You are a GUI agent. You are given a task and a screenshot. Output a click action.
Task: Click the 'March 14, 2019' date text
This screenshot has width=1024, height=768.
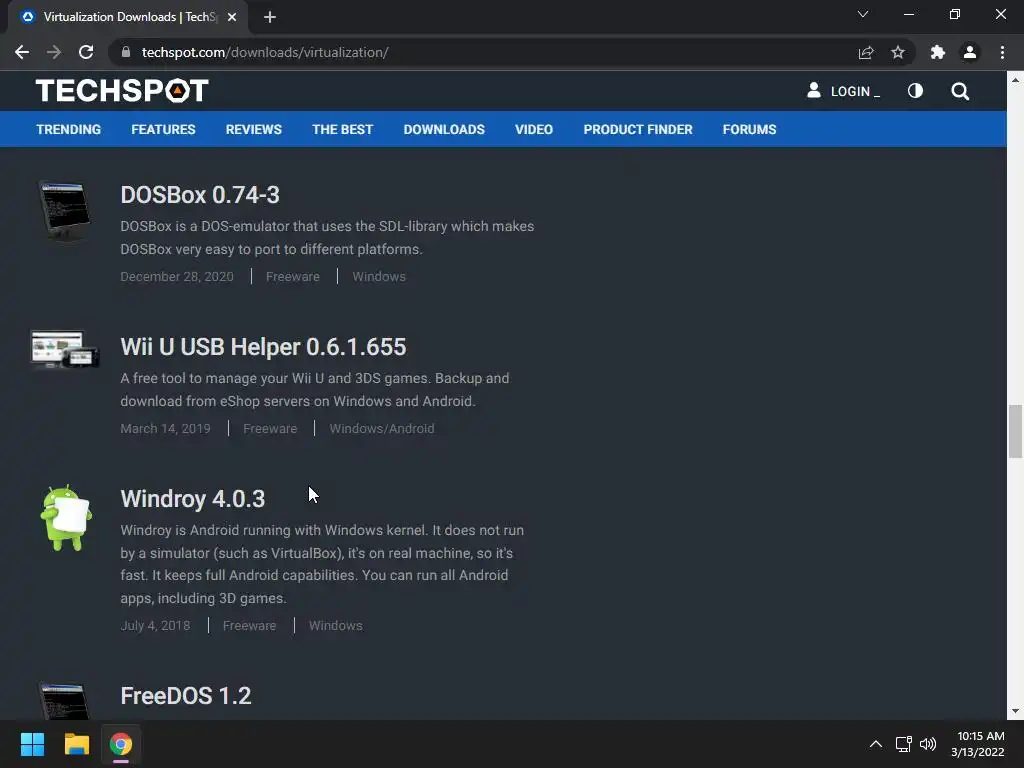165,428
